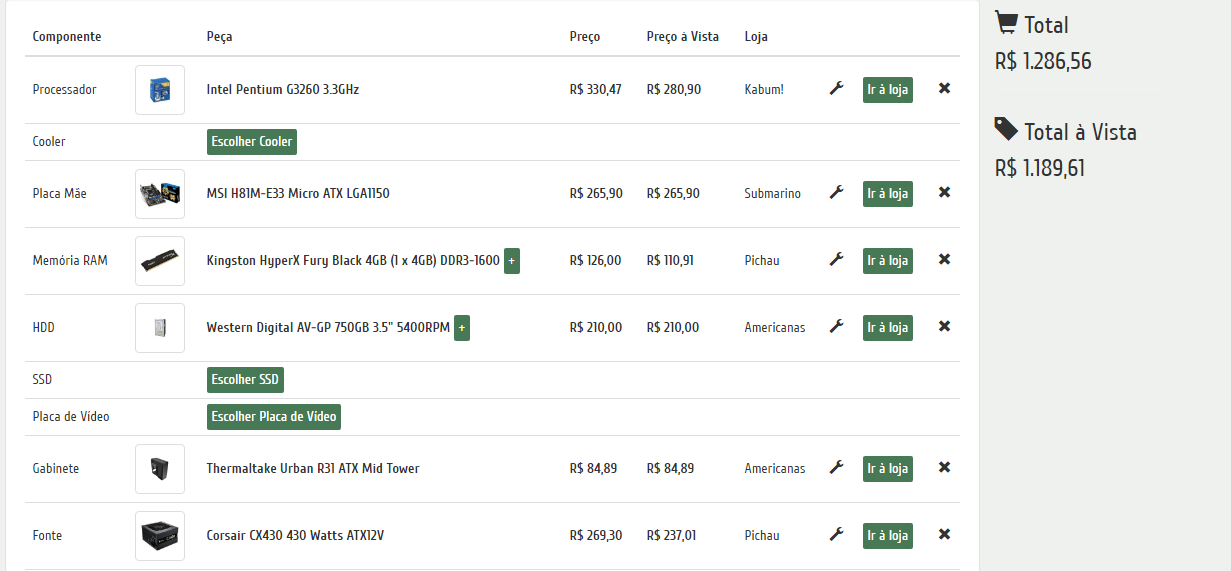Click the SSD component label
The width and height of the screenshot is (1231, 571).
click(42, 379)
